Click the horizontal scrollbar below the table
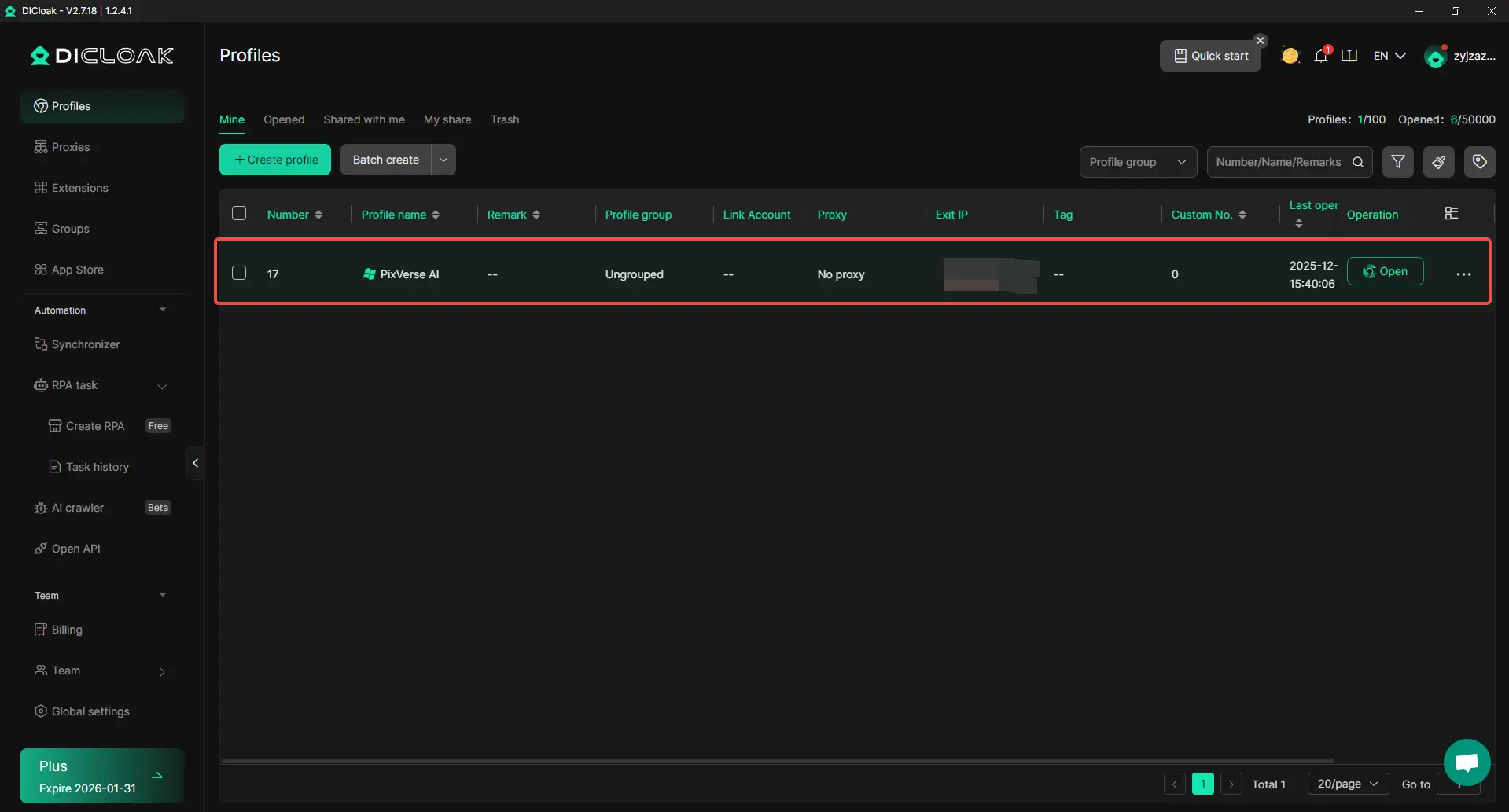The width and height of the screenshot is (1509, 812). (x=777, y=761)
